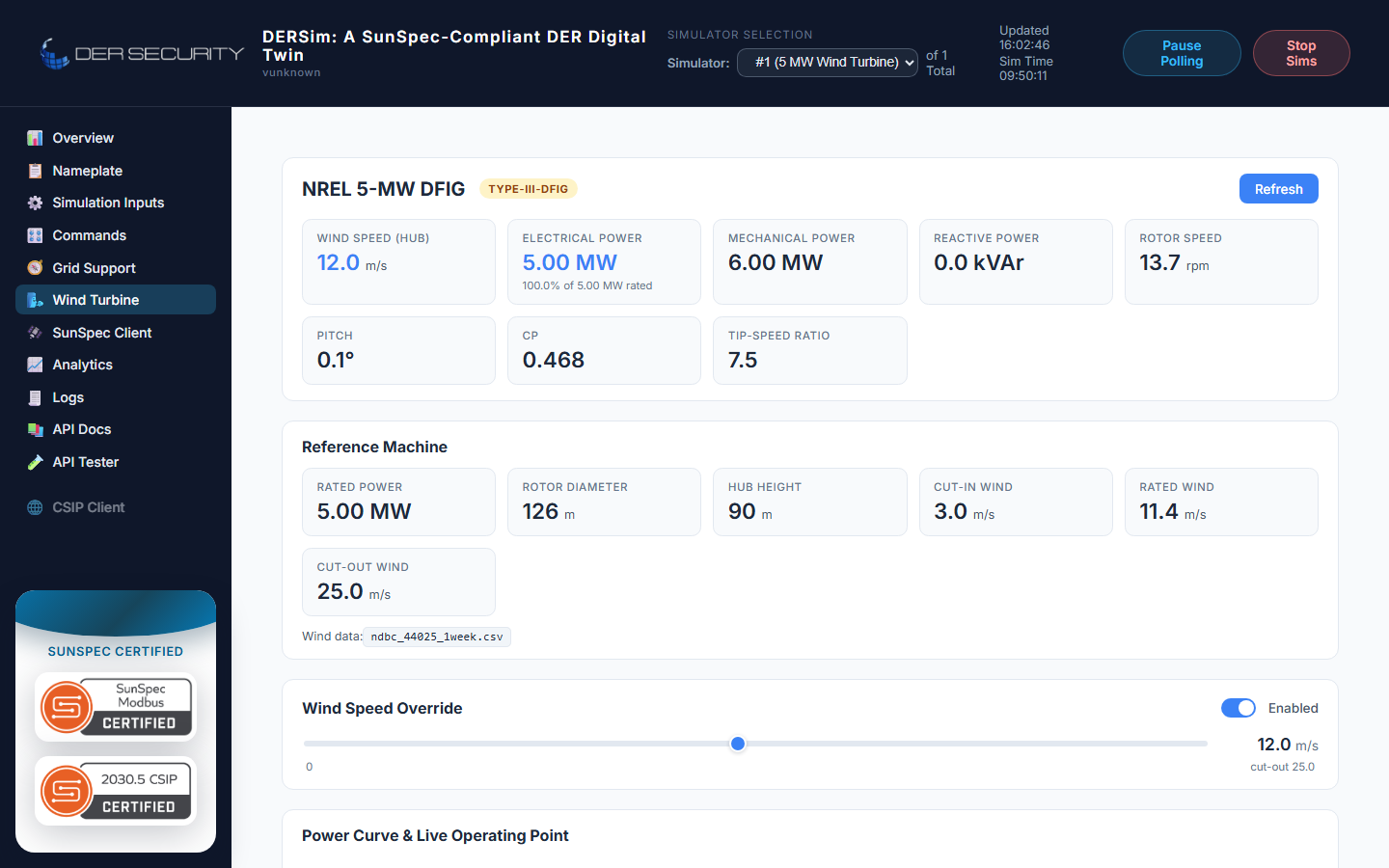Open API Docs
The height and width of the screenshot is (868, 1389).
(x=116, y=429)
